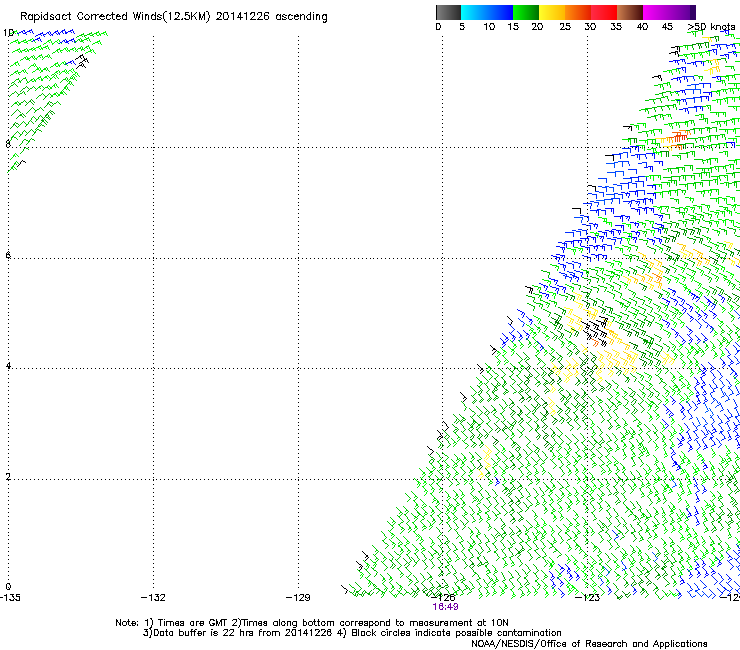Image resolution: width=740 pixels, height=650 pixels.
Task: Click the ">50 knots" legend label
Action: point(711,27)
